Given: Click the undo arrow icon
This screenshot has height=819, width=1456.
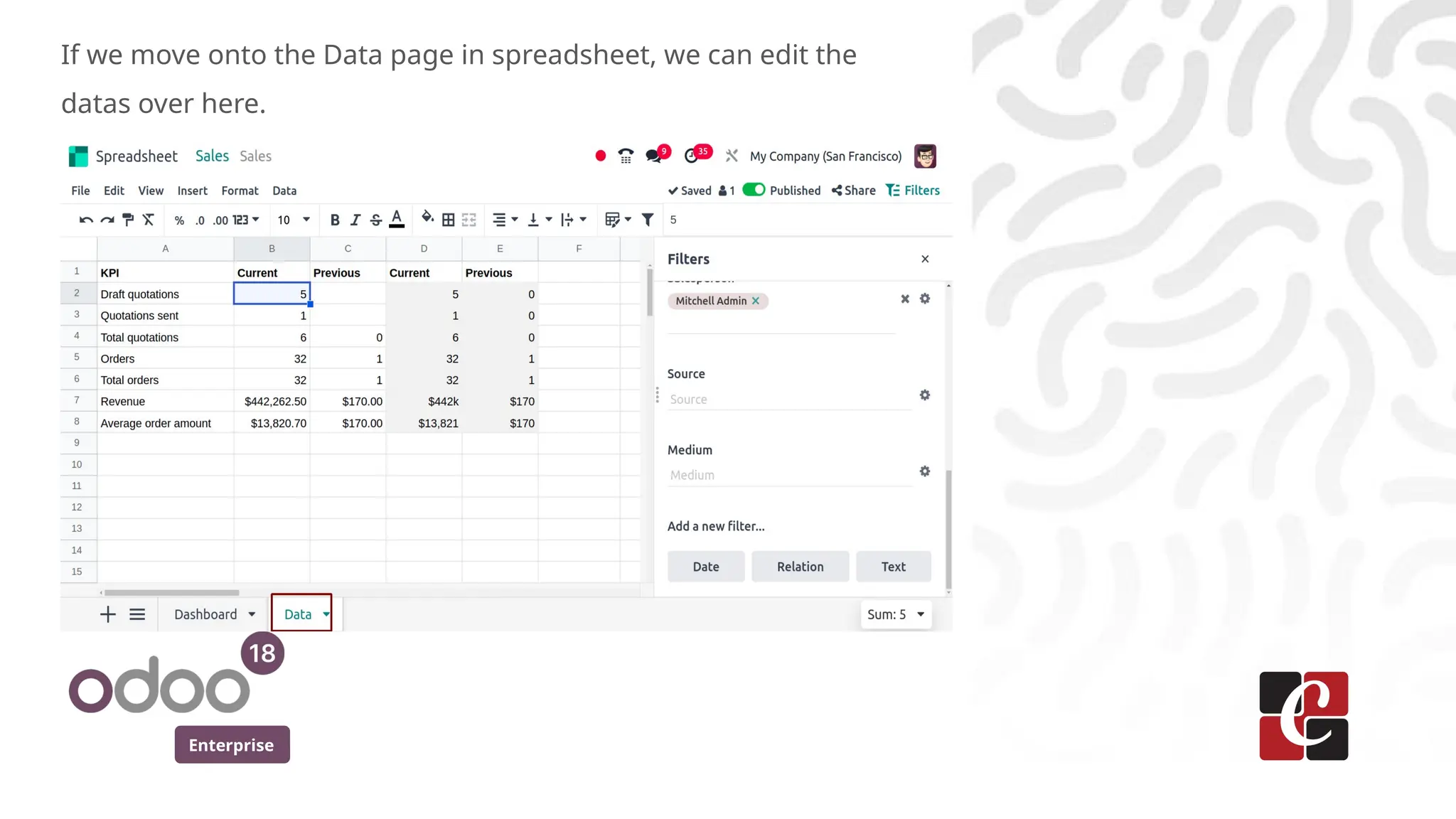Looking at the screenshot, I should point(86,220).
